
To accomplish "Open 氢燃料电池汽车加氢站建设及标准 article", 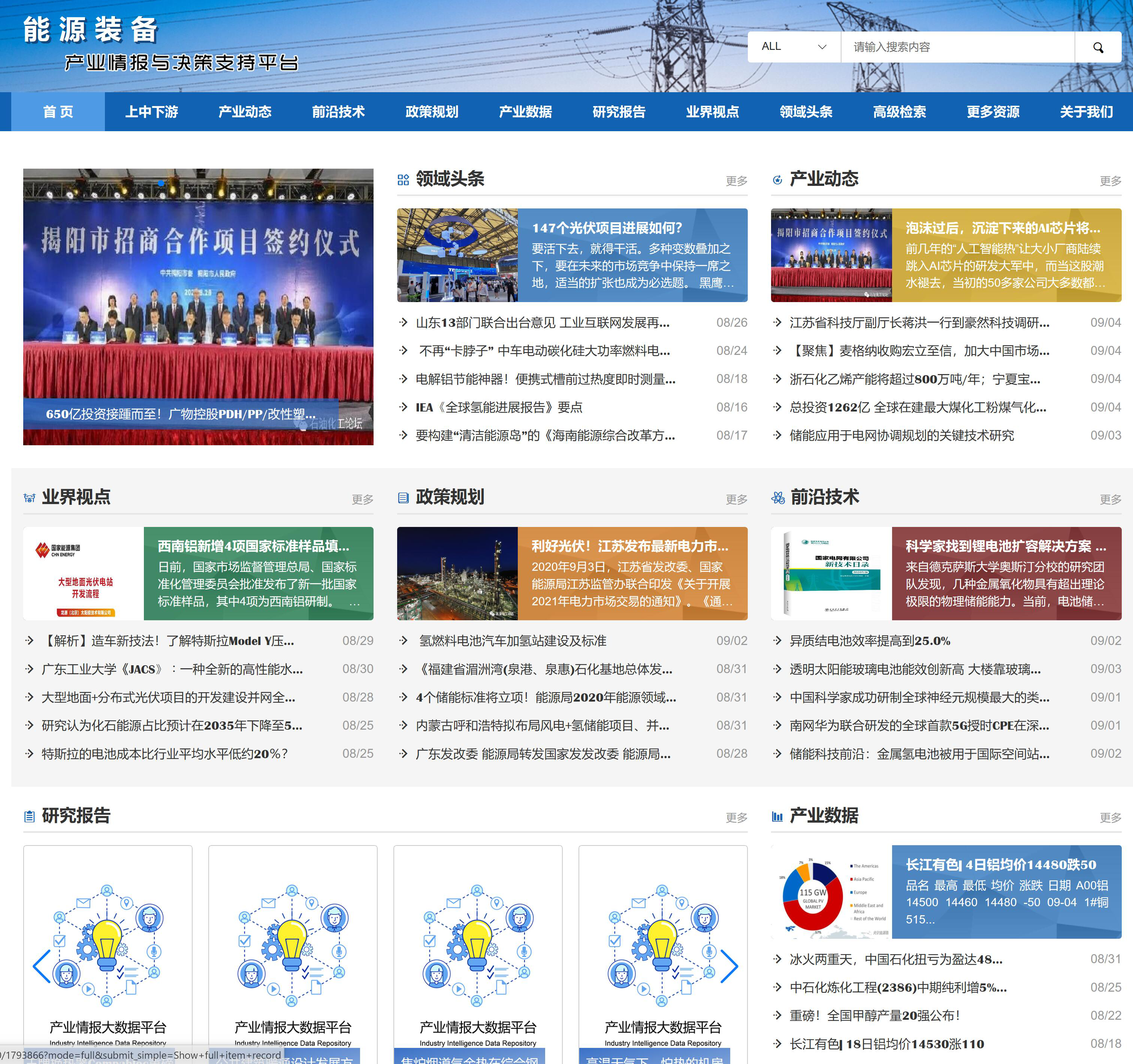I will tap(512, 641).
